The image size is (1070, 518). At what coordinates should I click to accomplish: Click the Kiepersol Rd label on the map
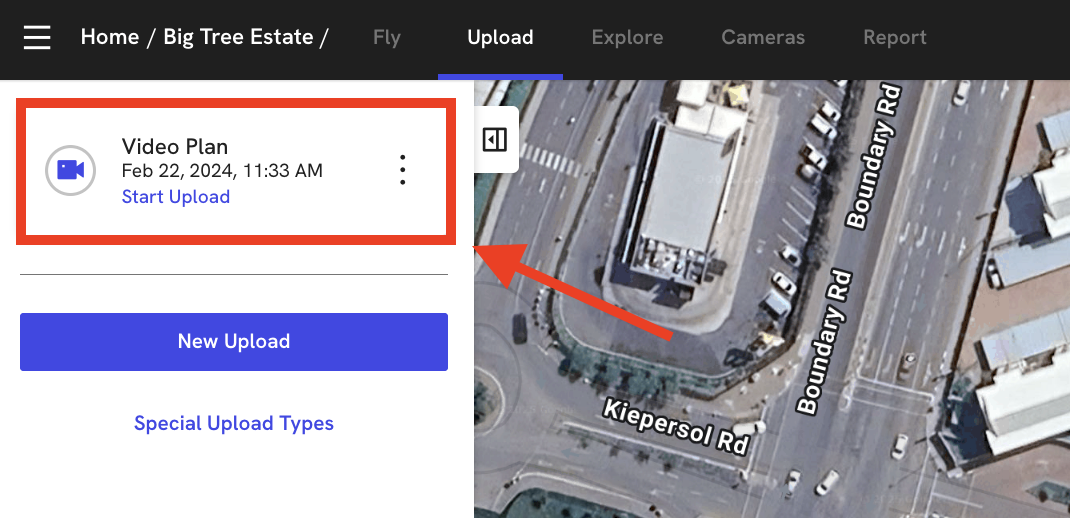(x=676, y=426)
